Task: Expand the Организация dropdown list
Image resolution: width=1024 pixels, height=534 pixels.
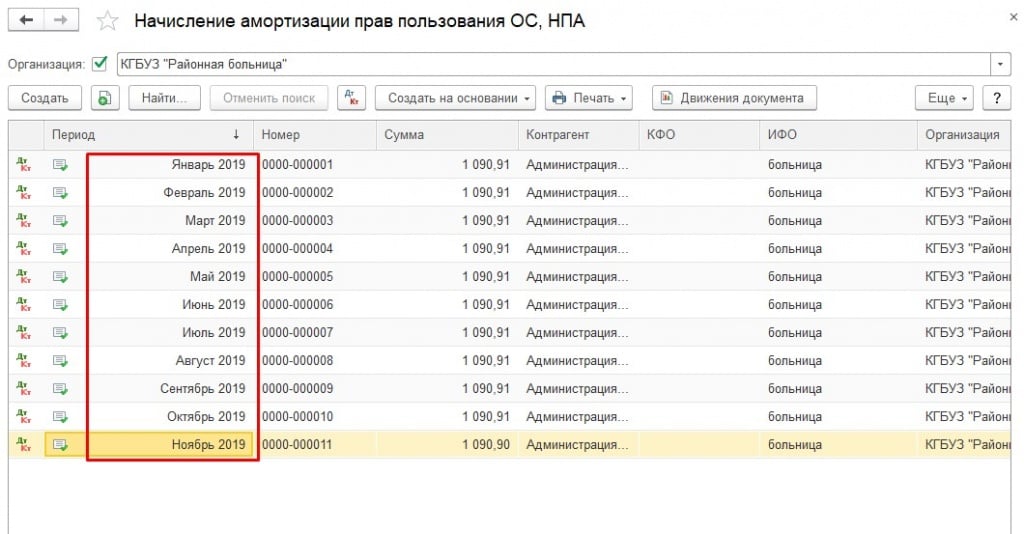Action: pos(1001,64)
